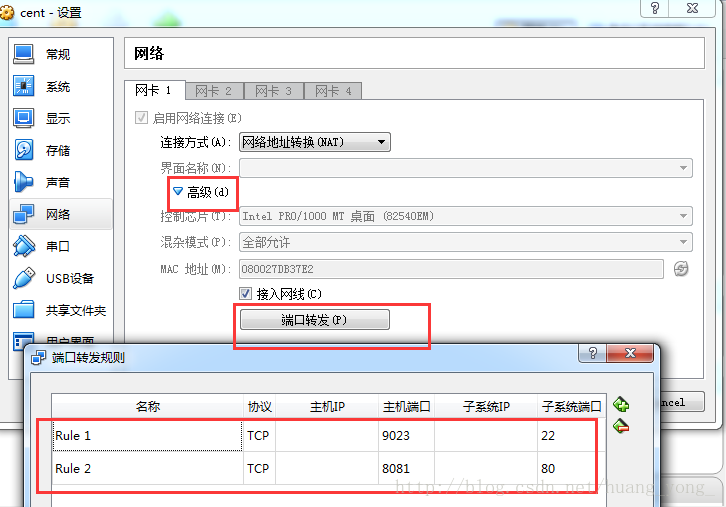Open the 存储 storage disk icon

click(23, 150)
